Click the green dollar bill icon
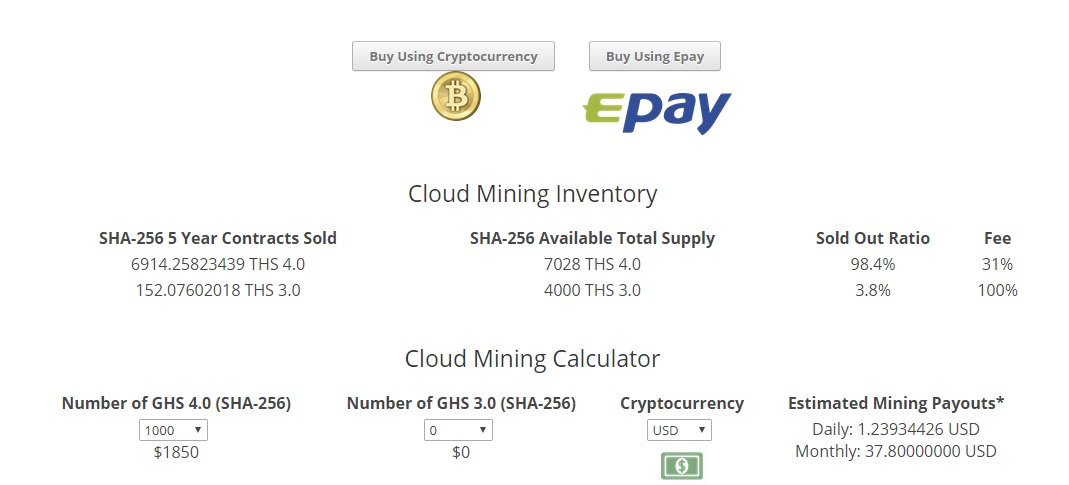 tap(681, 465)
